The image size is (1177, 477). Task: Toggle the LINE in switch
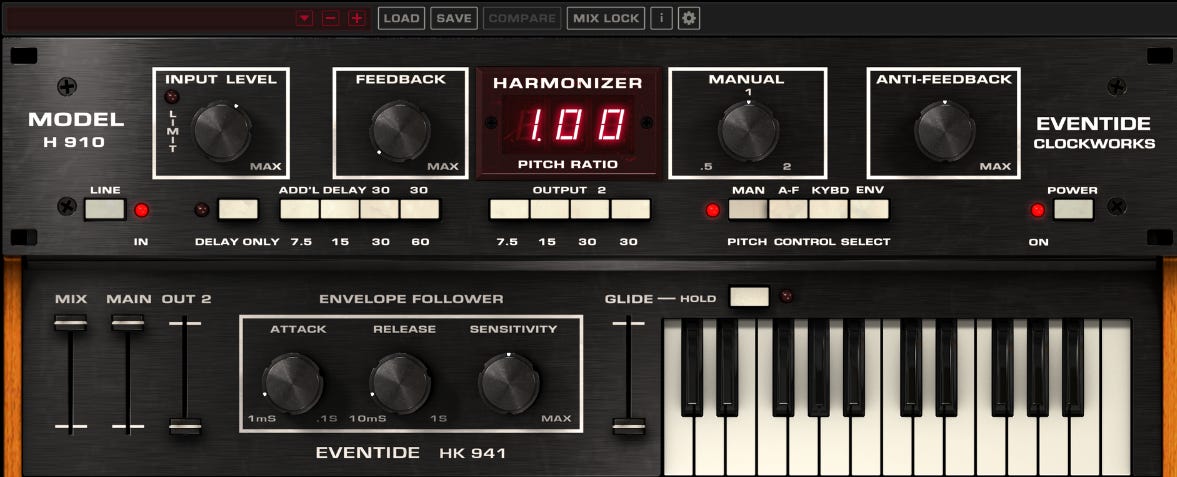105,210
